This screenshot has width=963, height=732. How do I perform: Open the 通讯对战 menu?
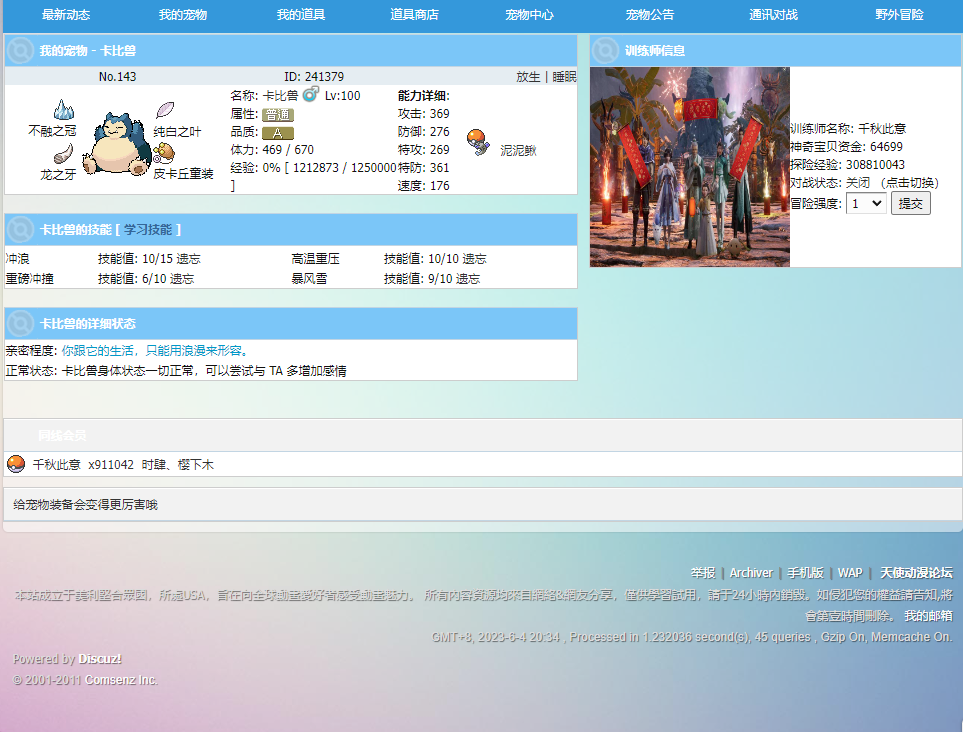coord(773,15)
